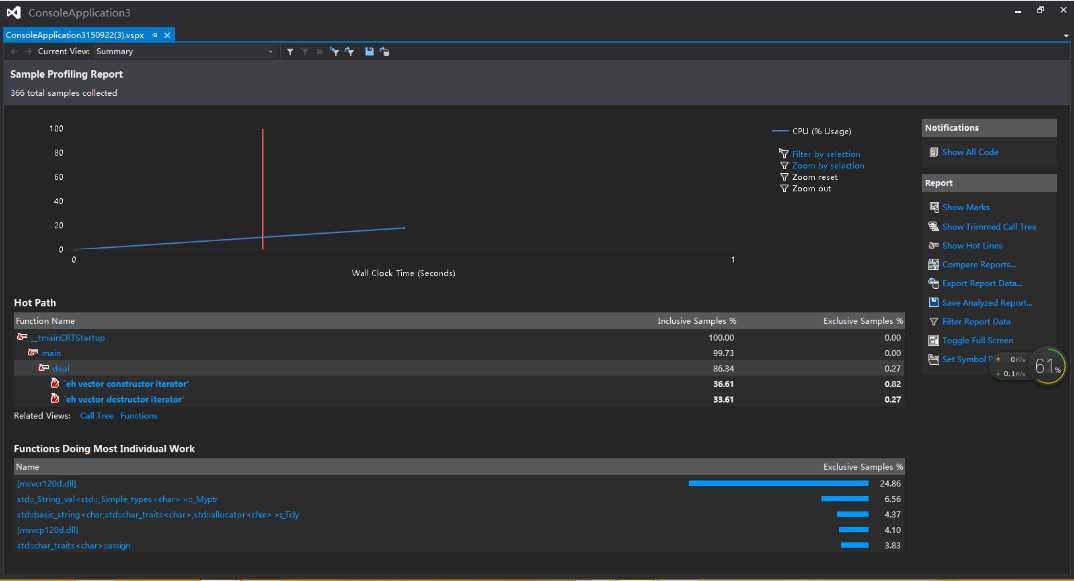The width and height of the screenshot is (1074, 581).
Task: Open the Call Tree related view
Action: pos(97,416)
